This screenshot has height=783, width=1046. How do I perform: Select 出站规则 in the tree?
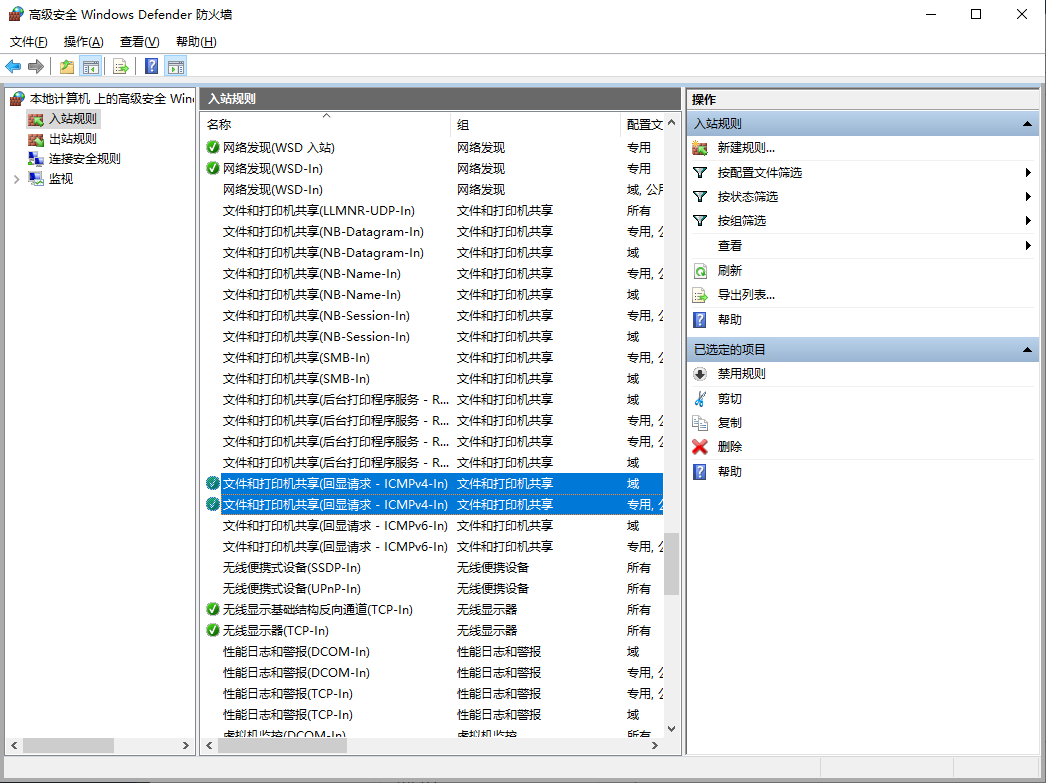[x=73, y=139]
